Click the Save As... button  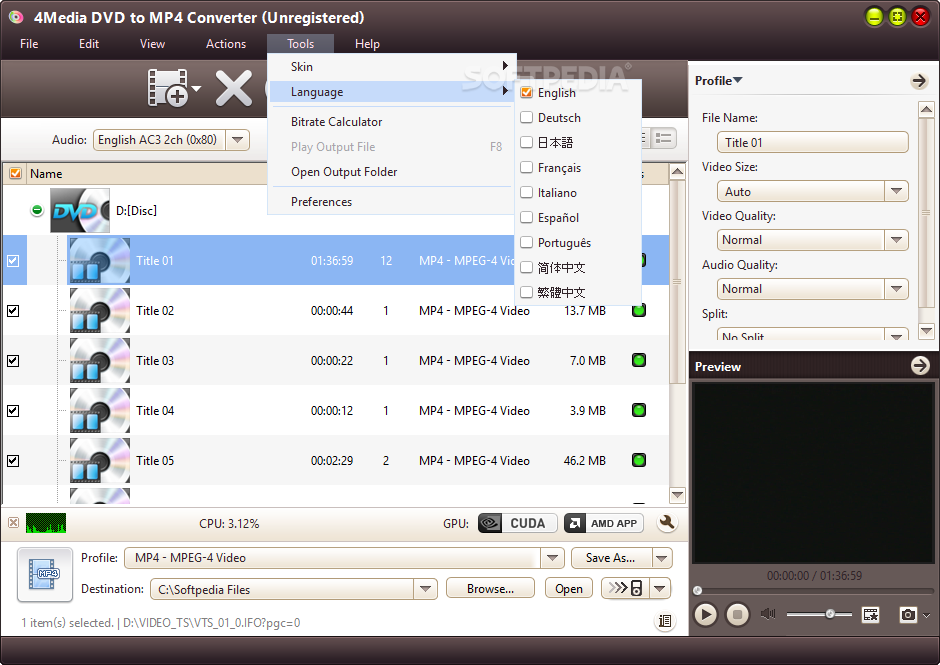611,558
